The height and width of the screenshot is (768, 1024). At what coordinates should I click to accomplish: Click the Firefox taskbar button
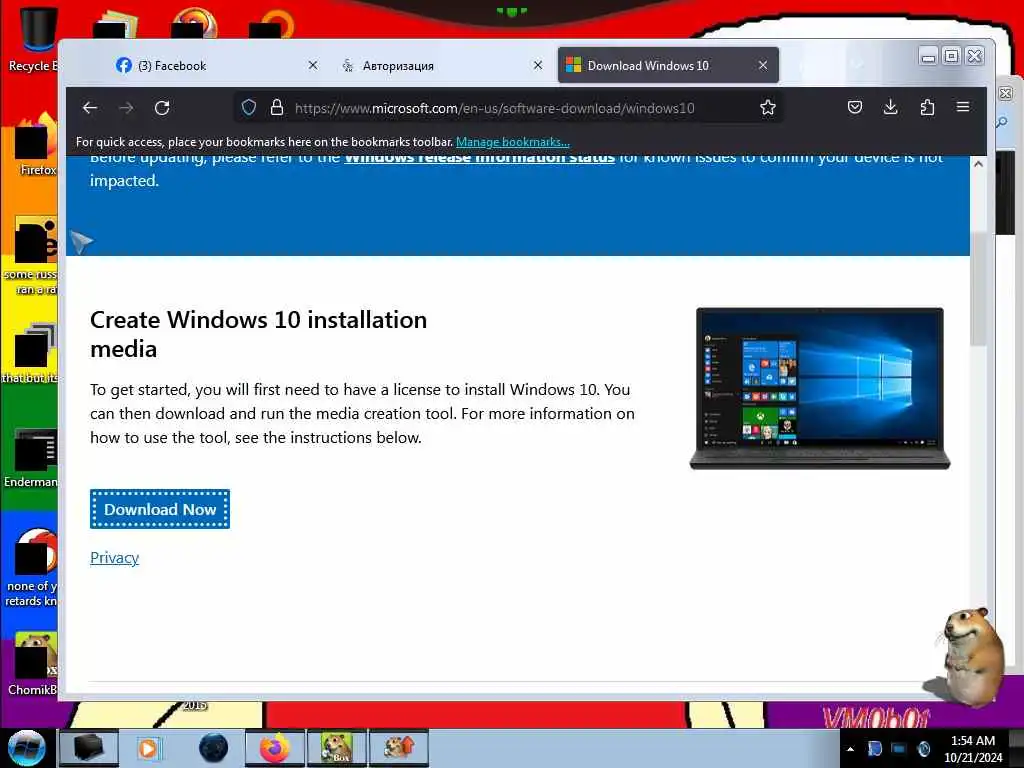[275, 748]
